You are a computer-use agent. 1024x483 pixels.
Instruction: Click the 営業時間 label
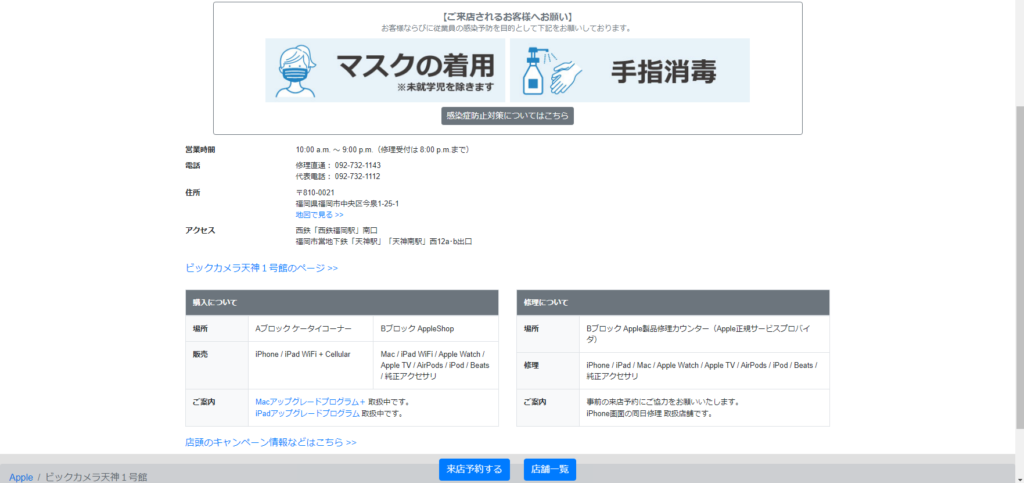[x=200, y=149]
